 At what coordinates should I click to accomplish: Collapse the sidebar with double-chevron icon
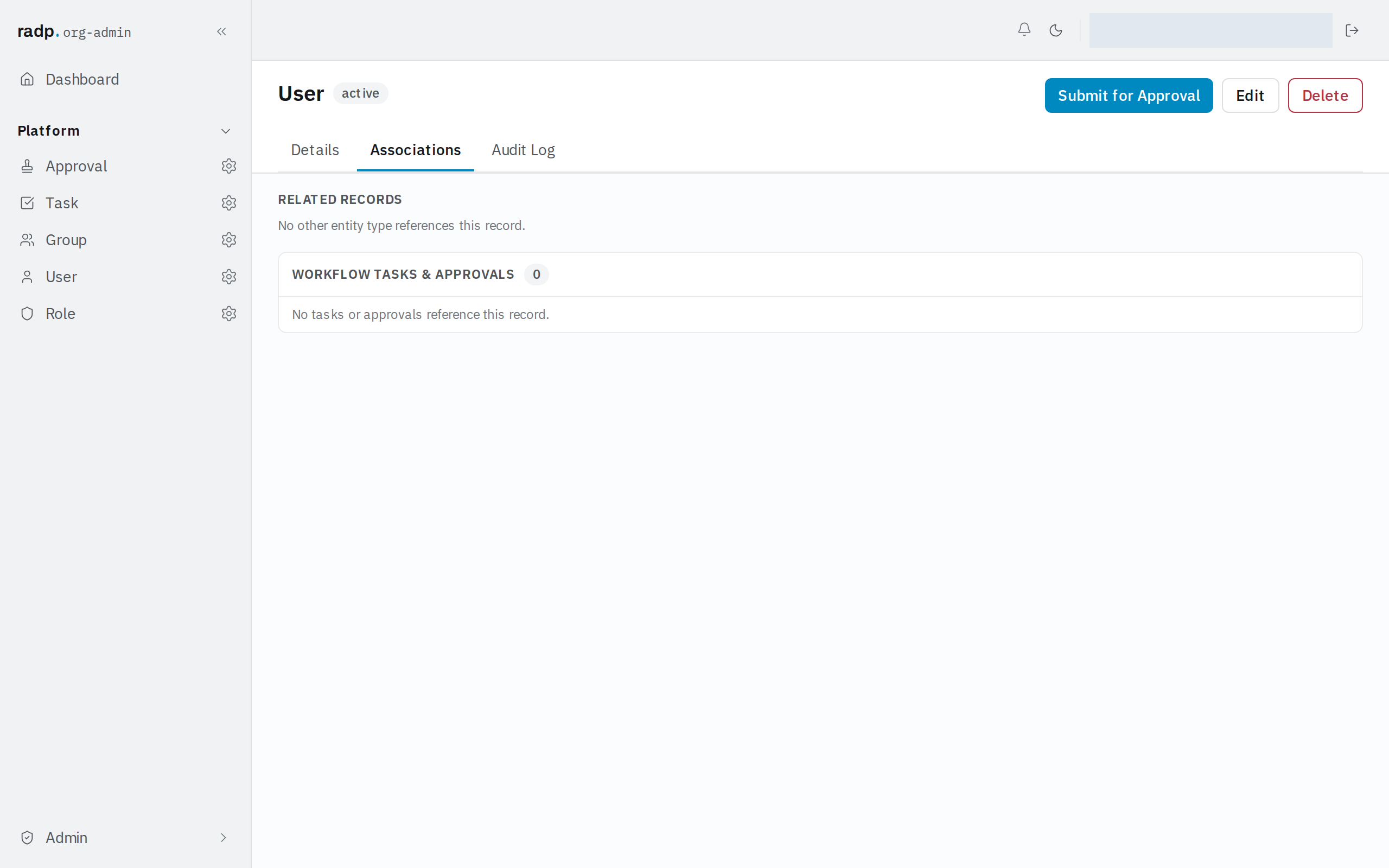click(x=221, y=31)
